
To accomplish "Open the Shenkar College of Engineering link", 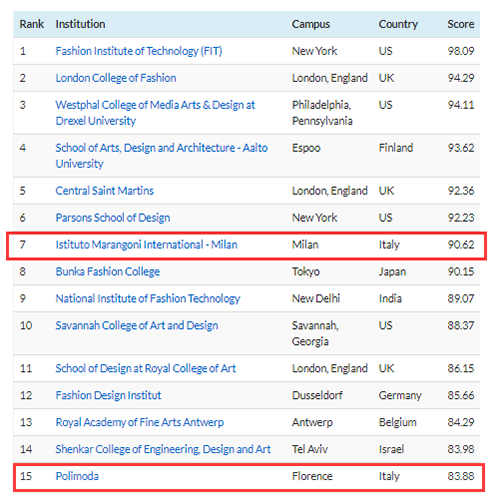I will click(163, 449).
